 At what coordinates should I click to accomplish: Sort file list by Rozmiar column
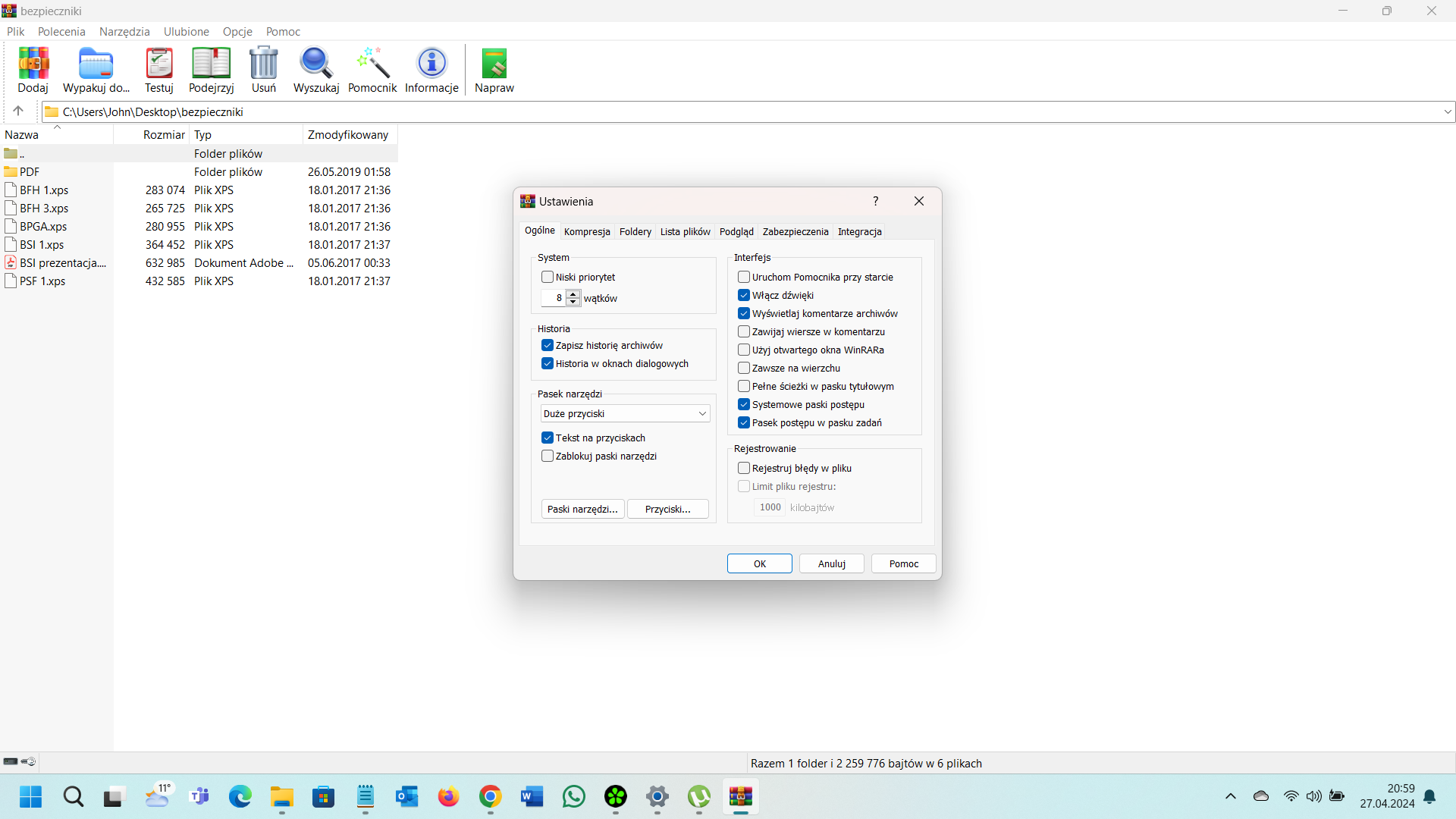point(151,134)
